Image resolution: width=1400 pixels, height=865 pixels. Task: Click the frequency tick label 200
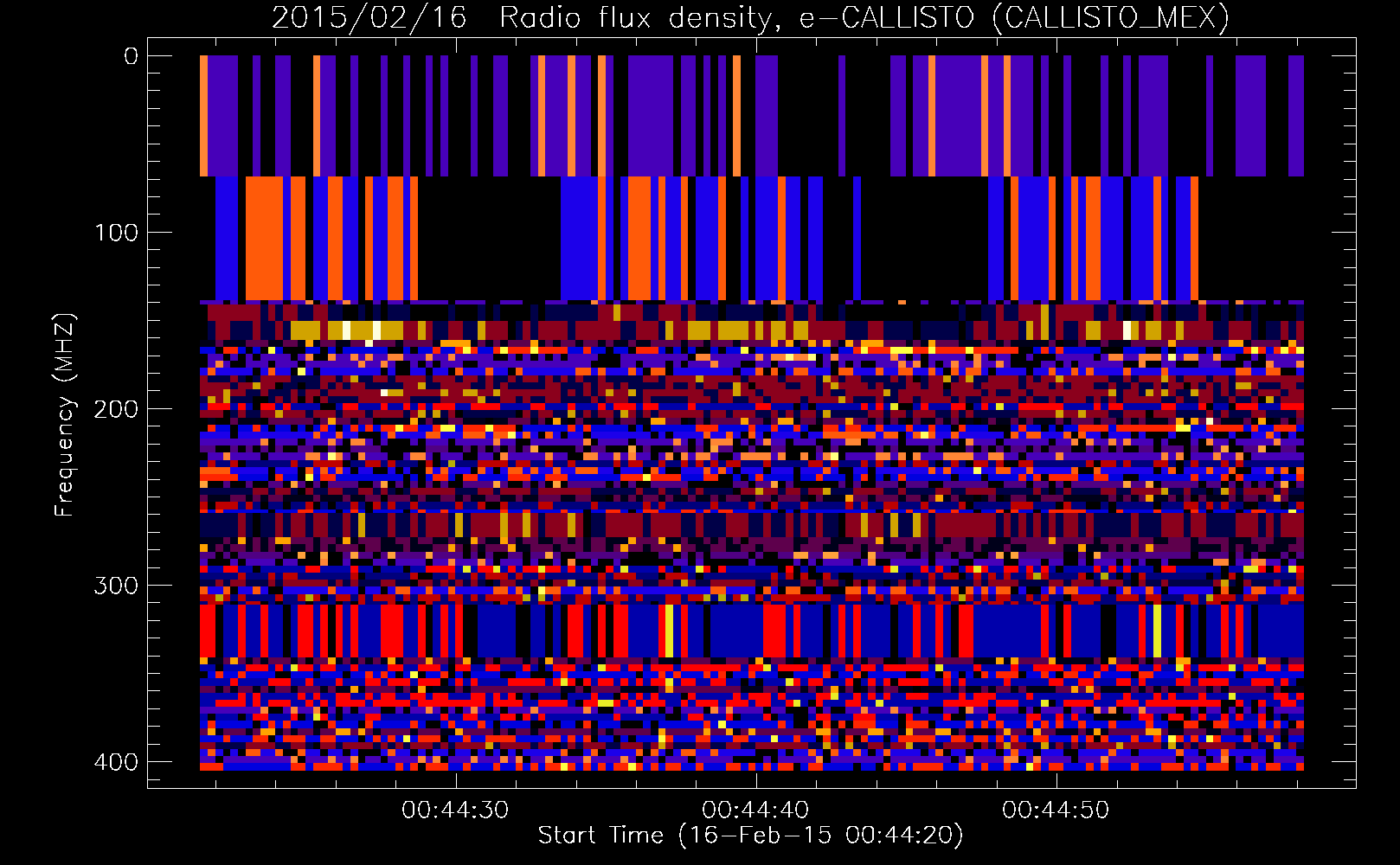click(116, 409)
